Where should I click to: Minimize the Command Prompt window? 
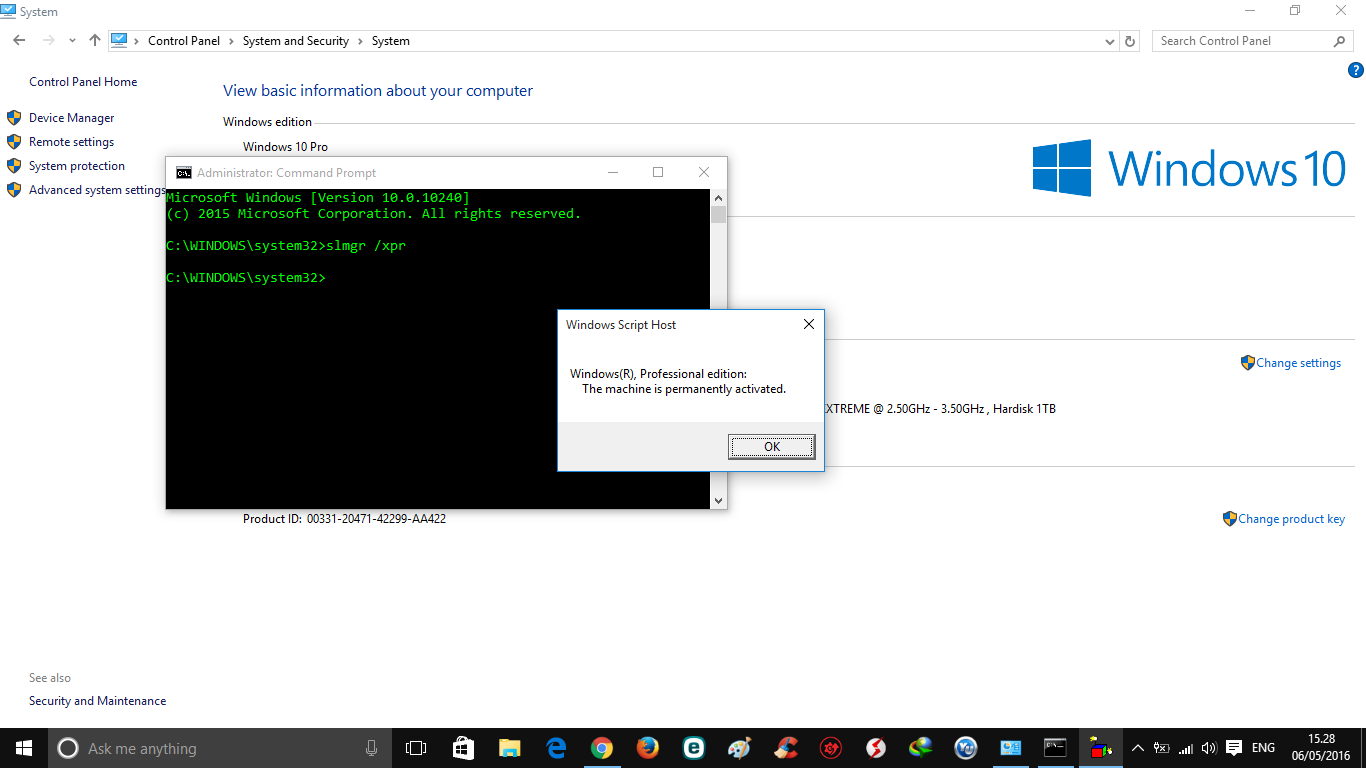point(612,172)
